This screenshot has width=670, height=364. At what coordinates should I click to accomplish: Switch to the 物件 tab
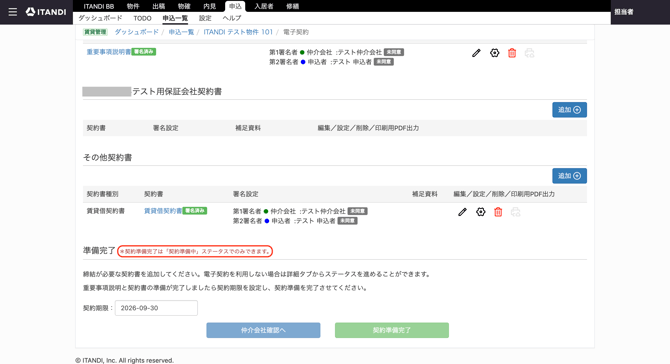pyautogui.click(x=133, y=6)
